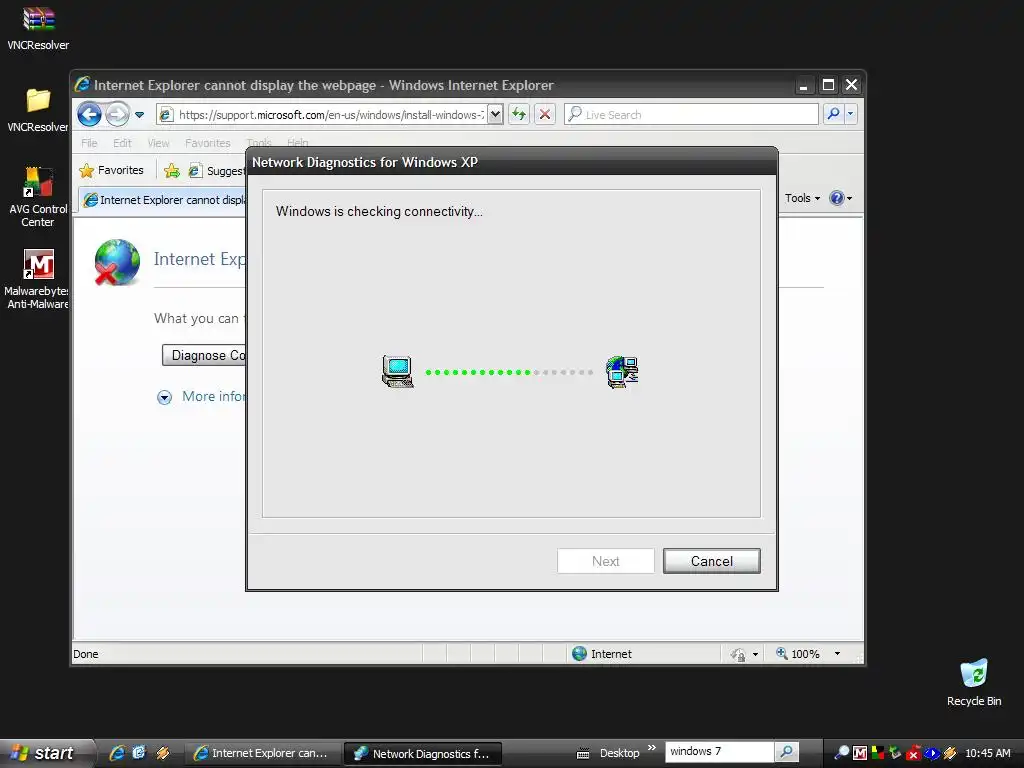1024x768 pixels.
Task: Stop loading with the red X icon
Action: coord(545,115)
